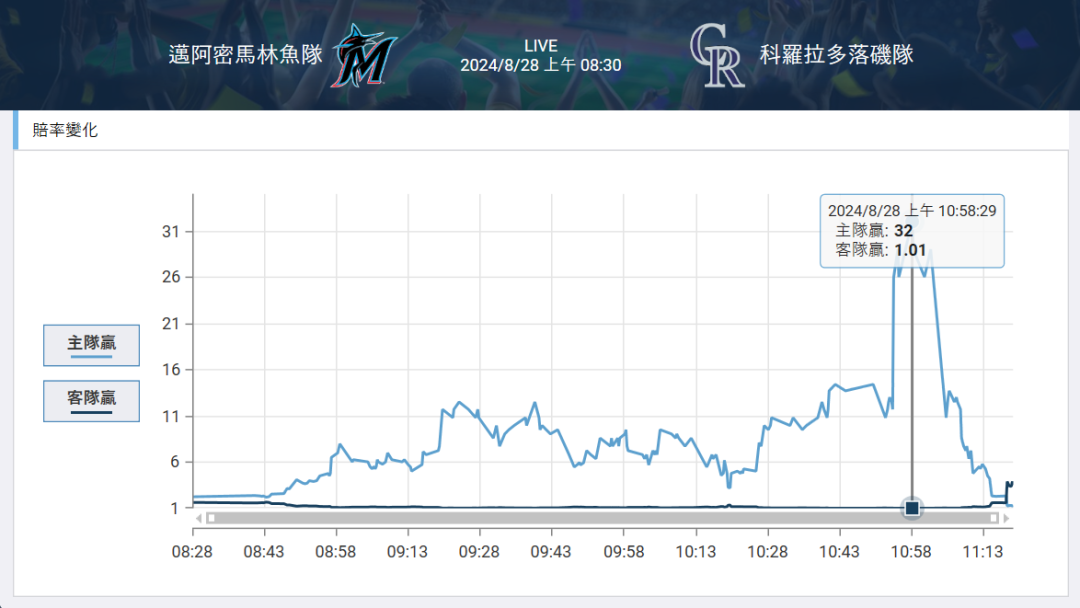Click the 09:28 time axis label
This screenshot has width=1080, height=608.
[x=479, y=552]
